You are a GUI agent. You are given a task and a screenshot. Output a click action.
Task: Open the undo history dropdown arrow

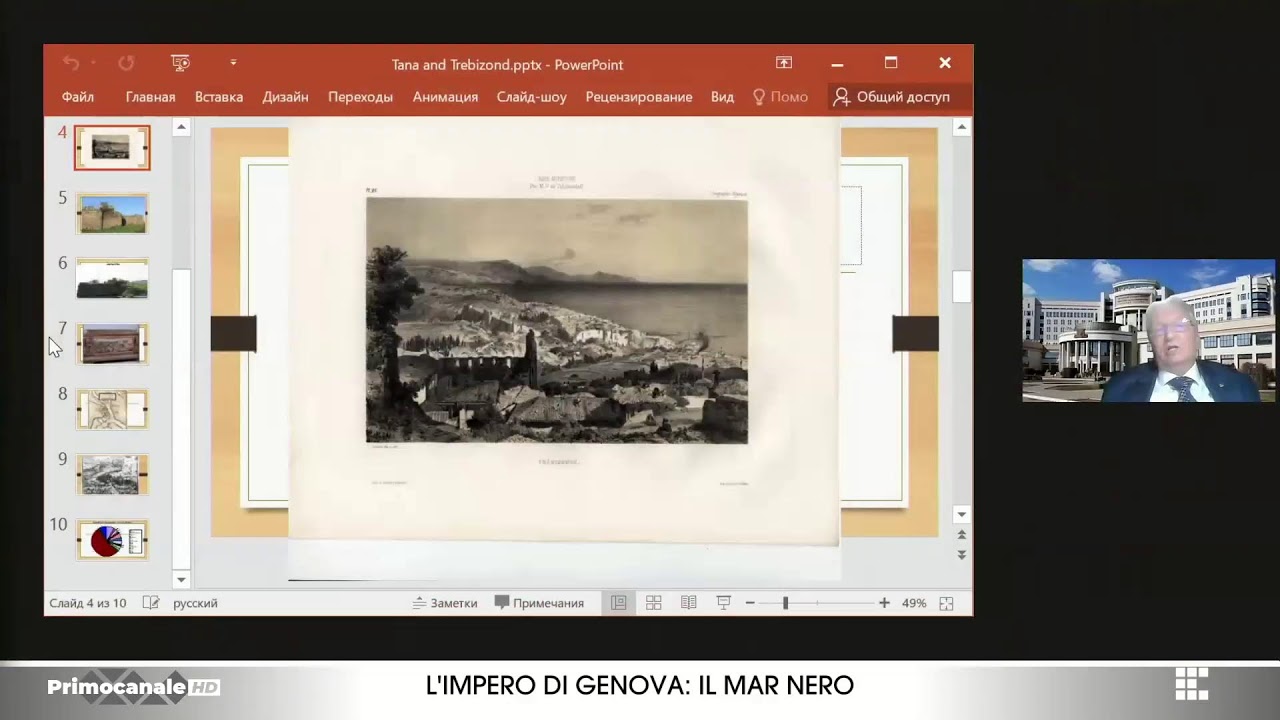click(x=93, y=63)
